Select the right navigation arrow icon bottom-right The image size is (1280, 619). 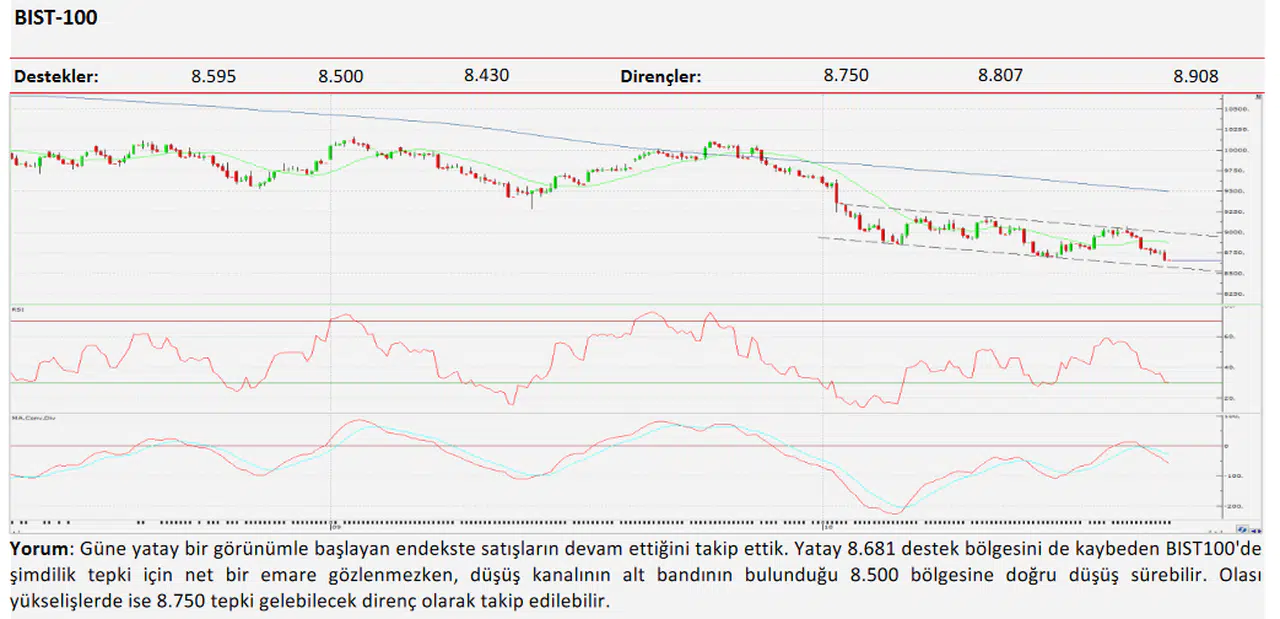tap(1262, 531)
